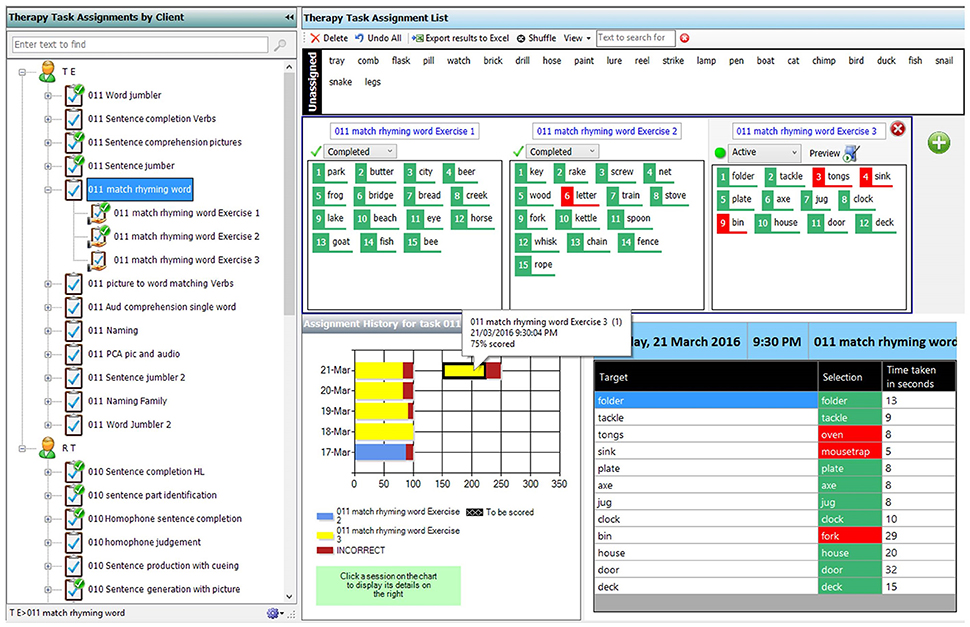
Task: Click kettle item in Exercise 2
Action: (578, 218)
